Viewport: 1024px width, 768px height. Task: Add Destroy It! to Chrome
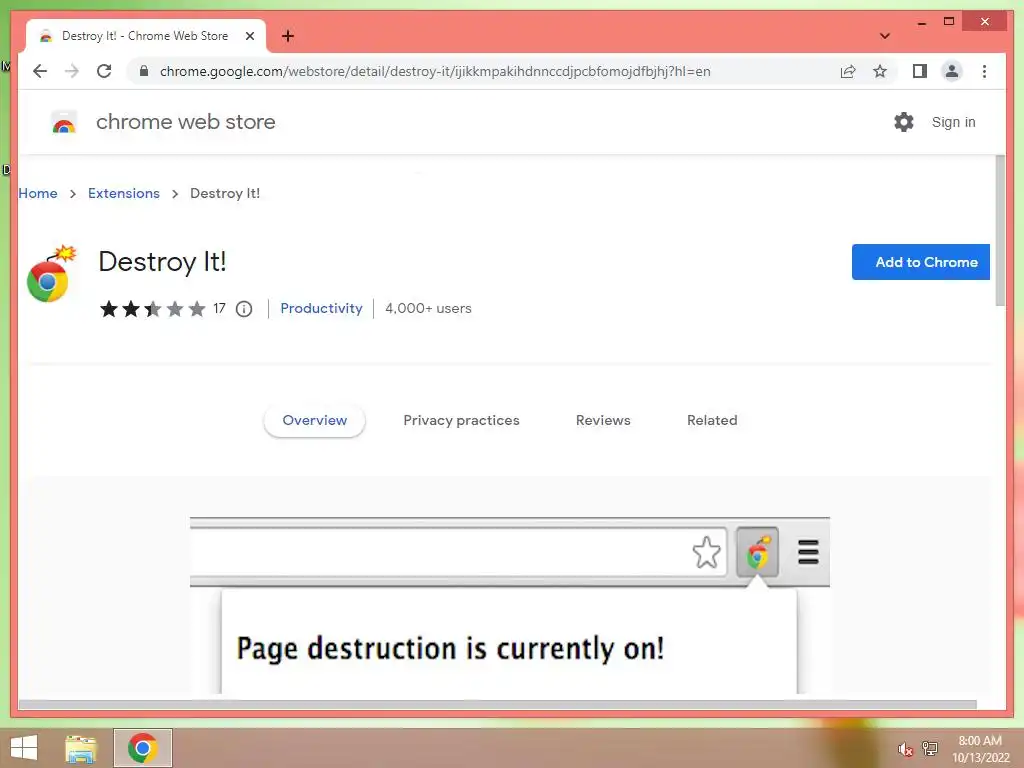tap(920, 262)
